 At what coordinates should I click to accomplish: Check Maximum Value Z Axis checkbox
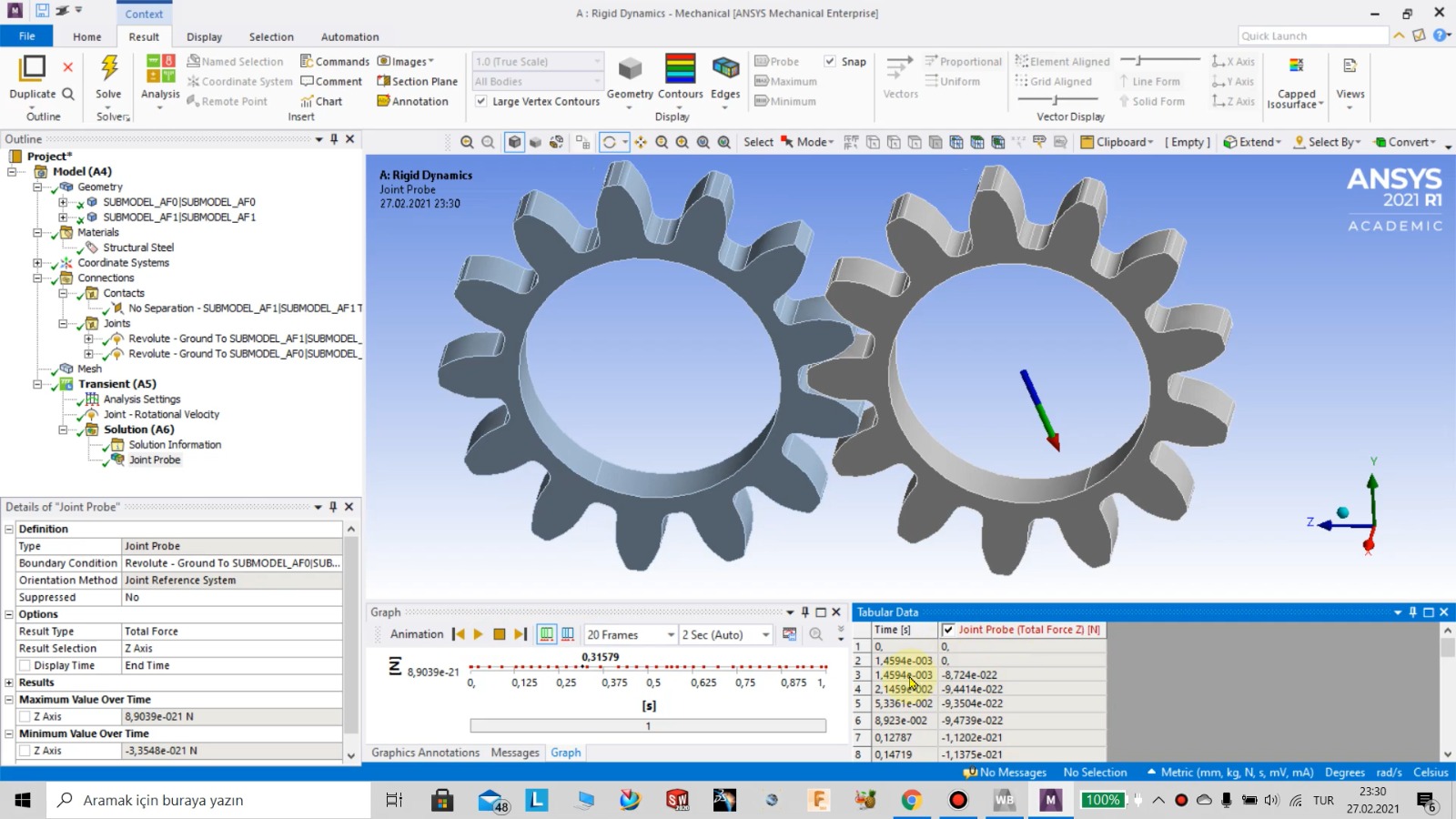(x=25, y=716)
